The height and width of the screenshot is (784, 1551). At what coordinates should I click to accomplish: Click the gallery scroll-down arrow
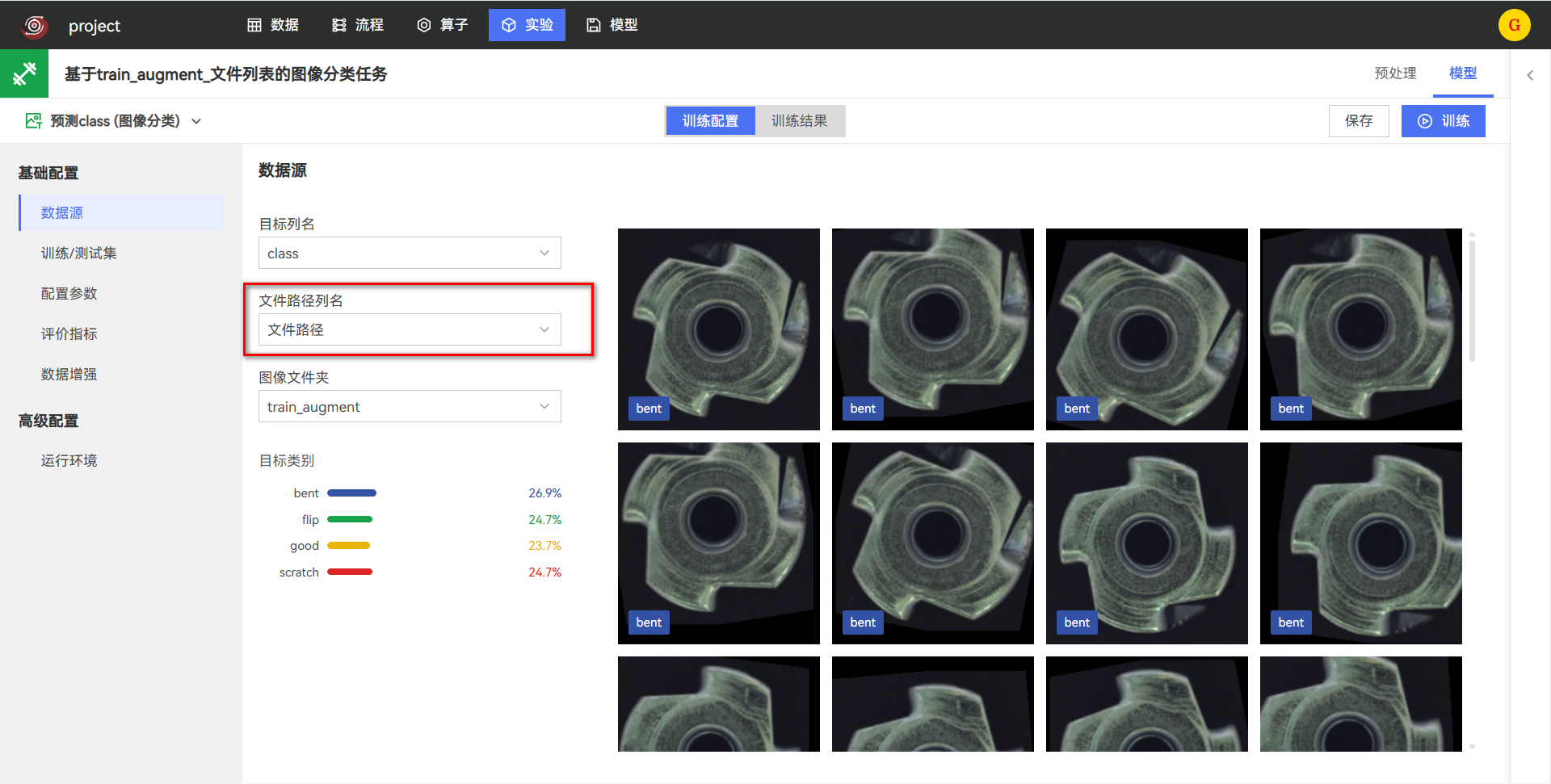coord(1472,747)
